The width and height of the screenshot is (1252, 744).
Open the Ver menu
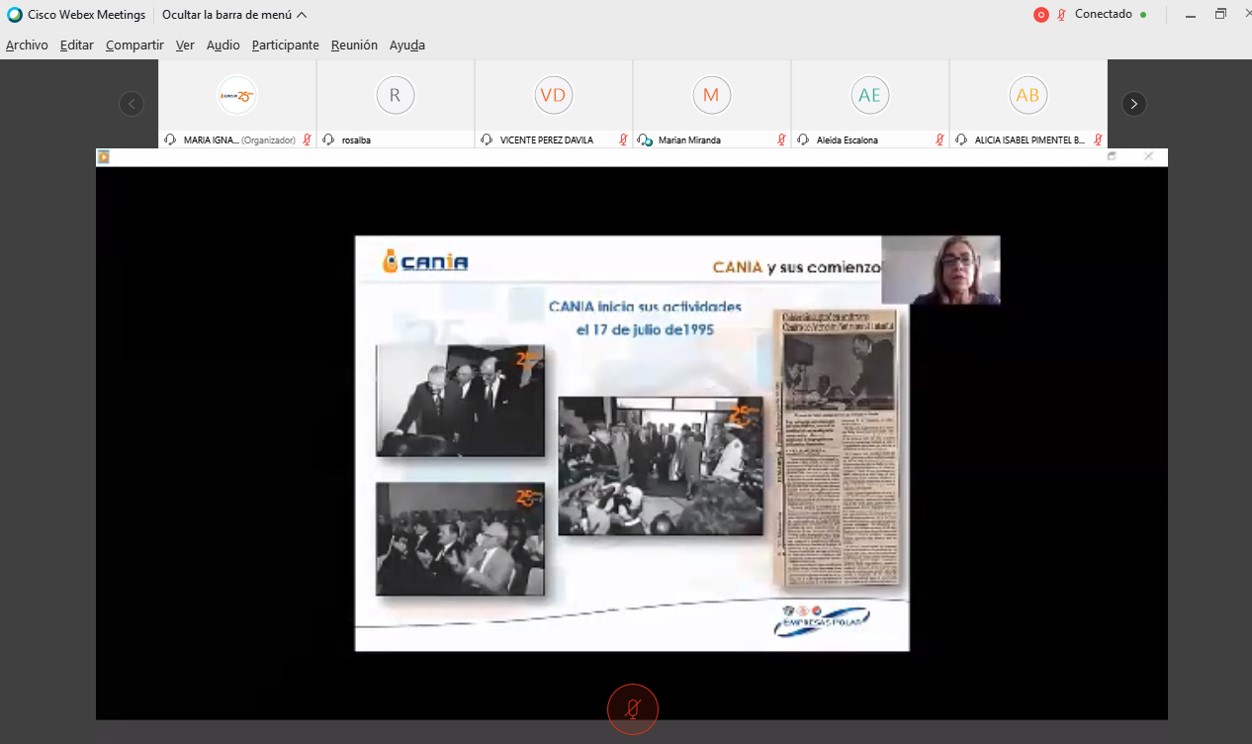coord(185,45)
